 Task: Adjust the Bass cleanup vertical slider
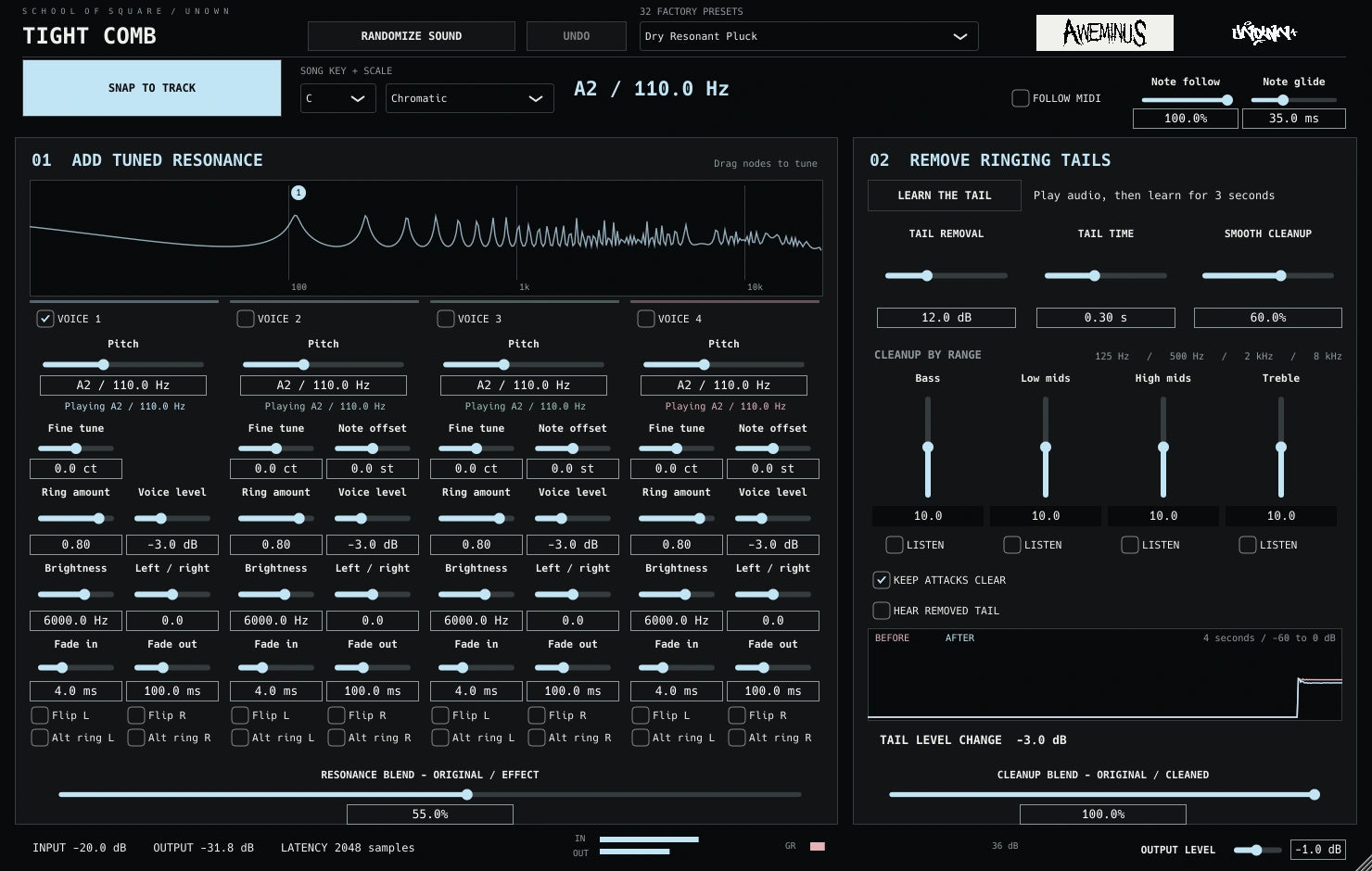(928, 447)
